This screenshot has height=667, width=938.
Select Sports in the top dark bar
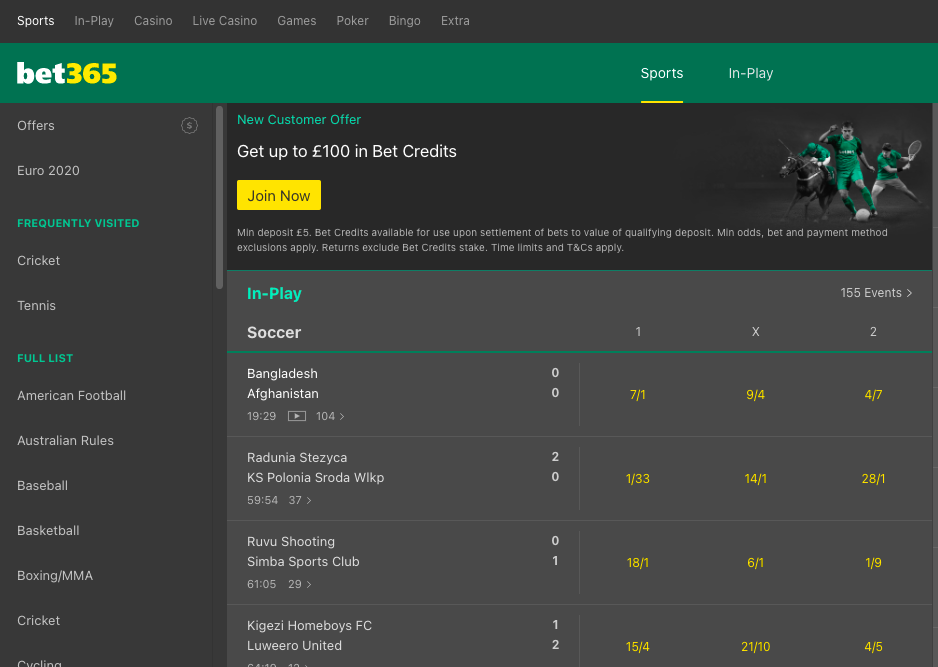(x=36, y=21)
